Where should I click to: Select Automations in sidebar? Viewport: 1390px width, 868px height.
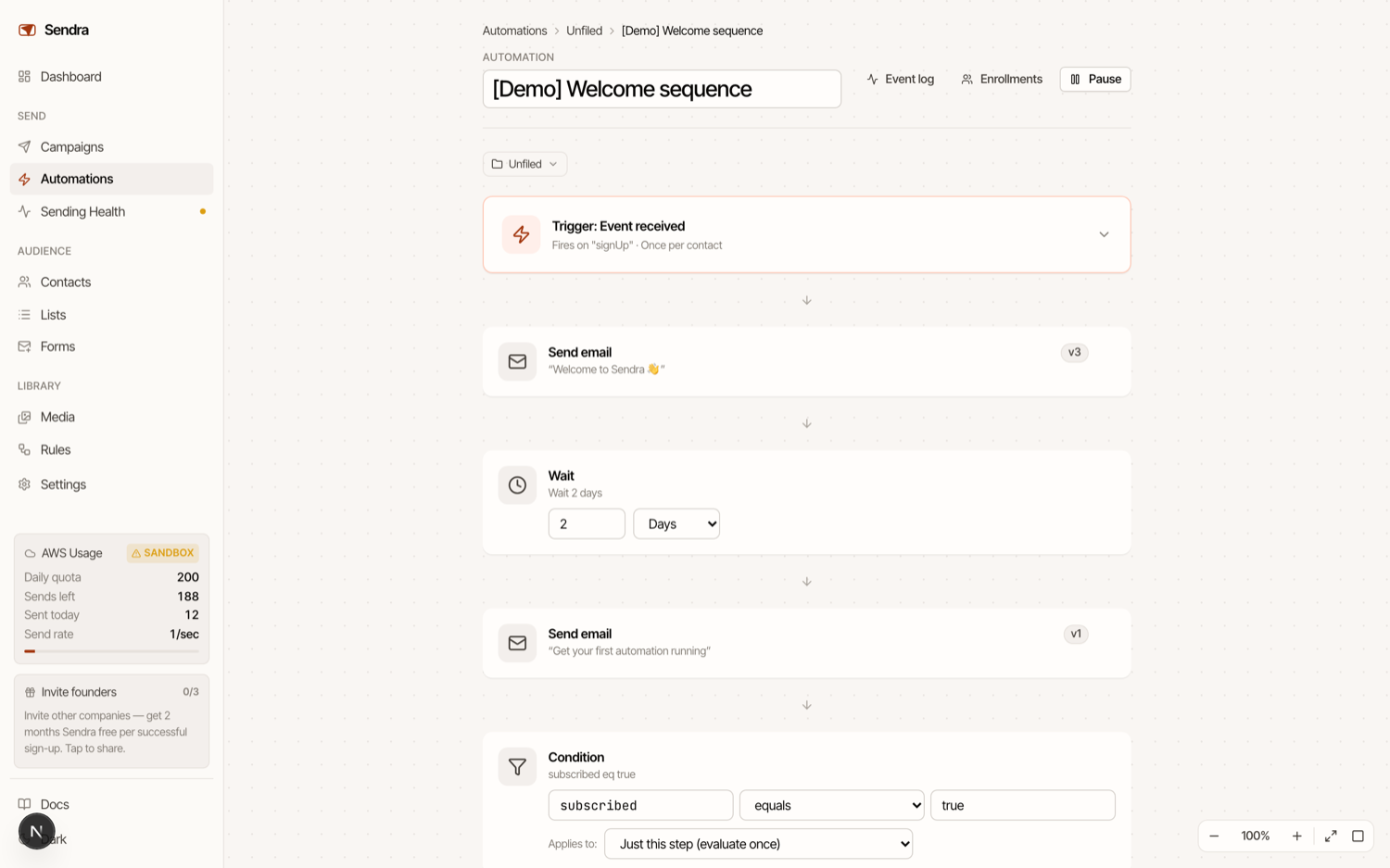pos(111,179)
